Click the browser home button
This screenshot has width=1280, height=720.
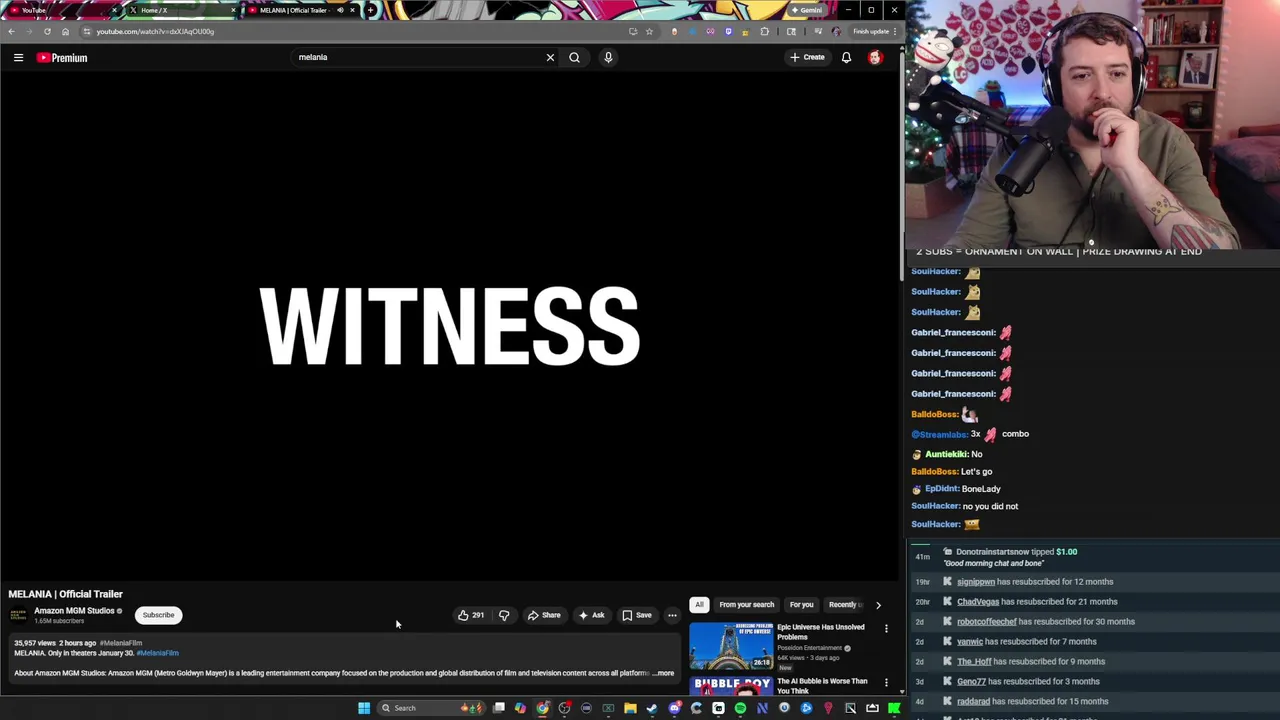pos(66,31)
